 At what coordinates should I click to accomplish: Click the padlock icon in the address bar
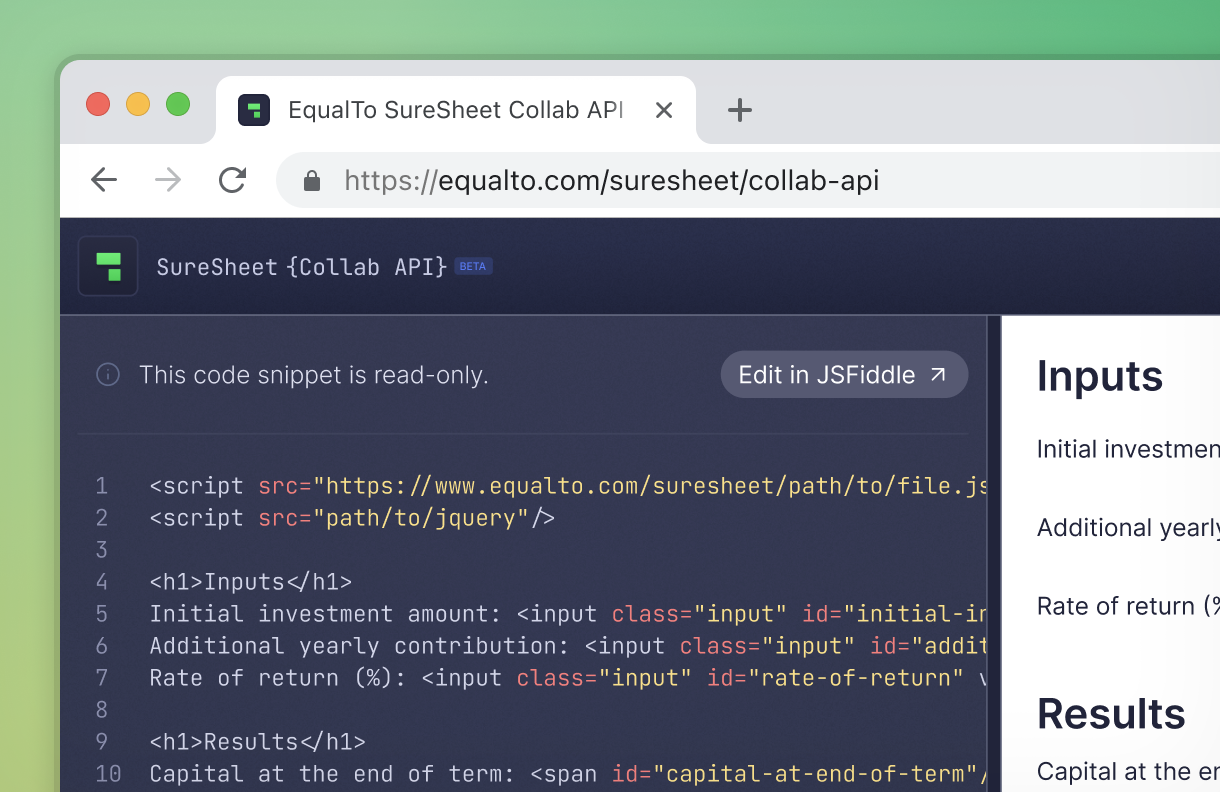click(312, 180)
